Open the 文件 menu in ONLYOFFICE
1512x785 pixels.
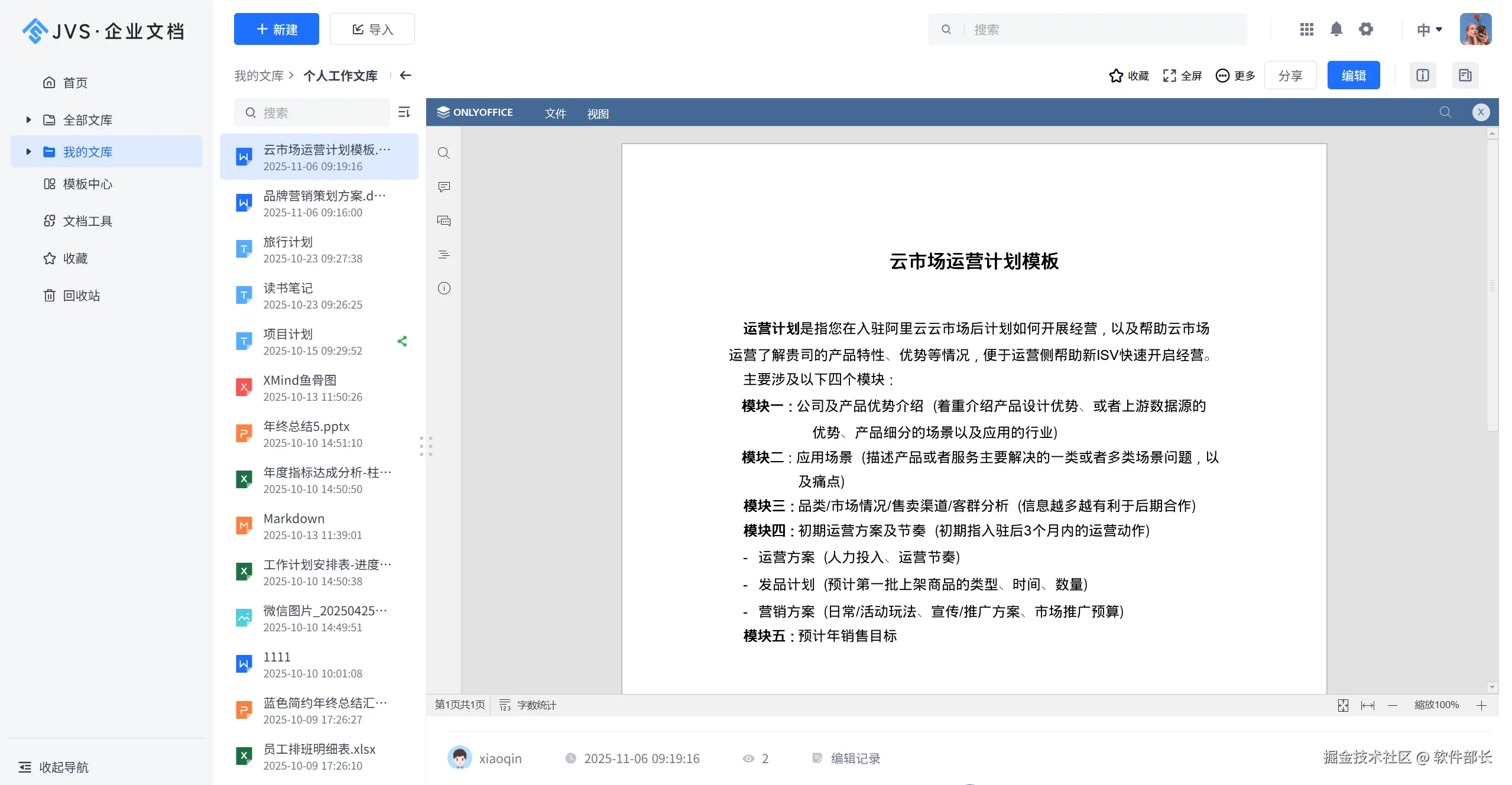click(x=555, y=113)
